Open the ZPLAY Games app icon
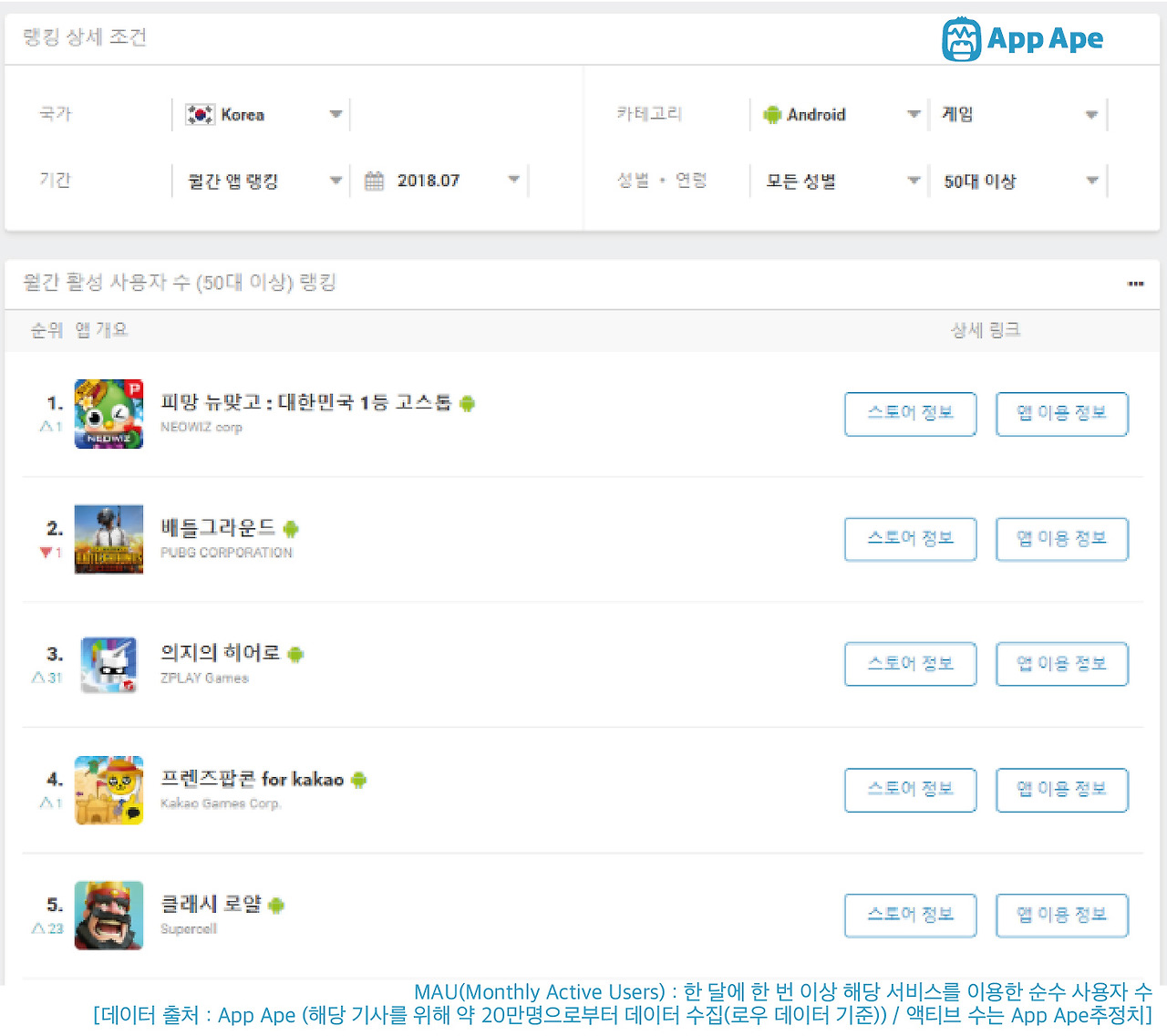This screenshot has width=1167, height=1036. click(108, 665)
